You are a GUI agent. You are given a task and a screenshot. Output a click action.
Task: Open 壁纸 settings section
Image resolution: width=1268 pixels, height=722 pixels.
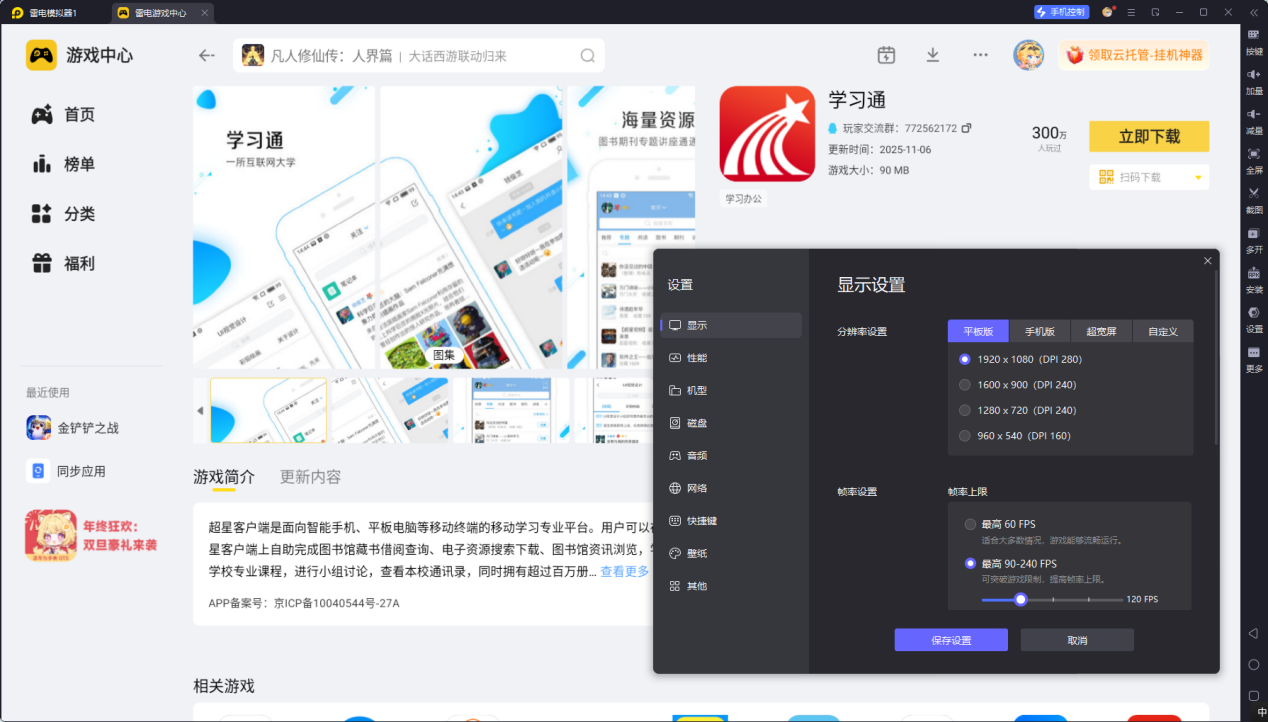(x=731, y=553)
